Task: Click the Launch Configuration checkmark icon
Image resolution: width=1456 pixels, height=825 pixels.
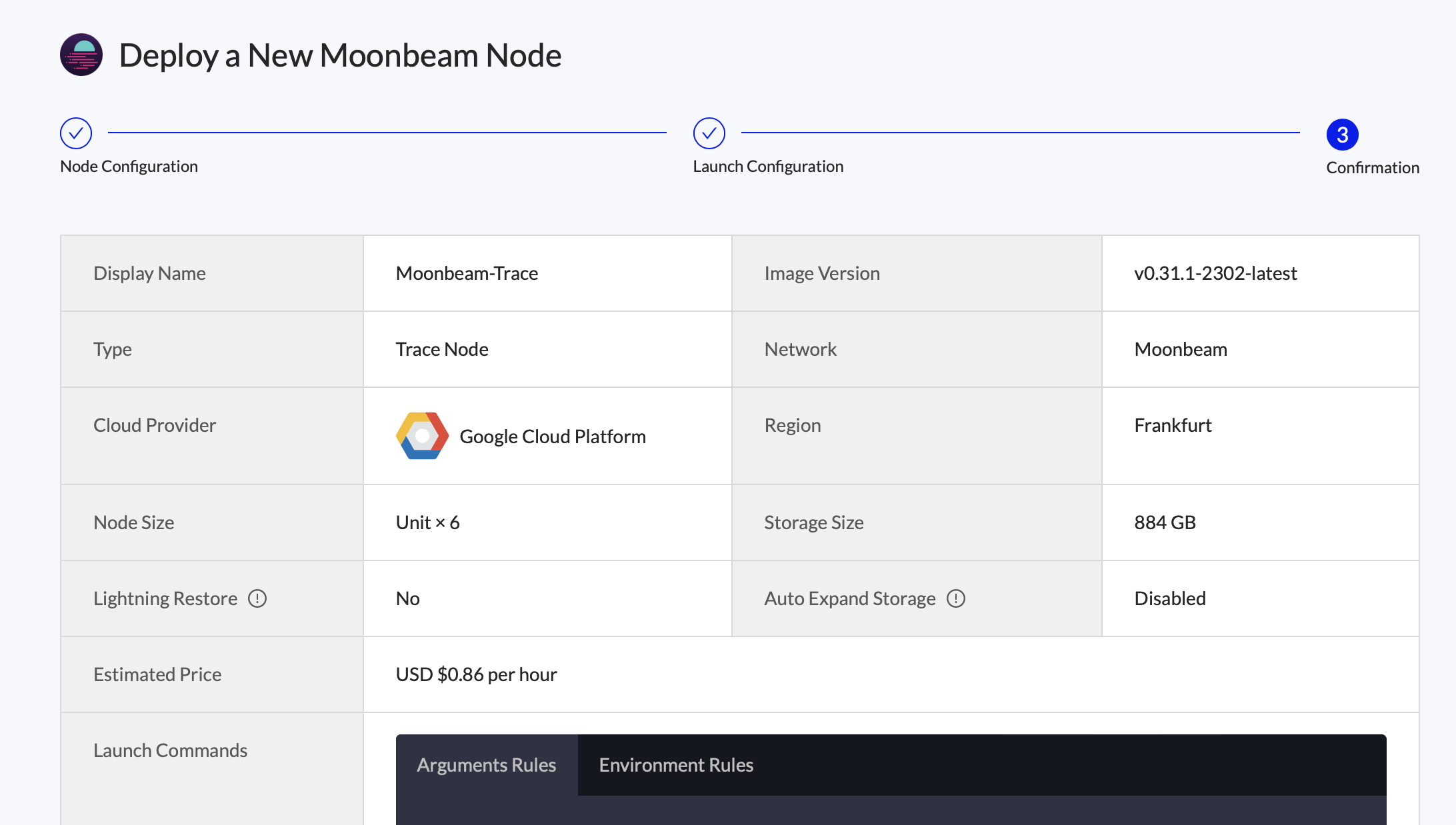Action: pyautogui.click(x=709, y=133)
